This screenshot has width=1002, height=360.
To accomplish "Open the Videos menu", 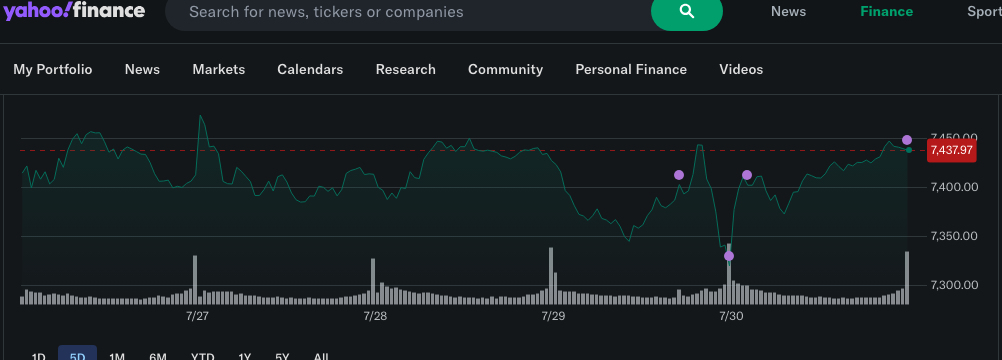I will tap(741, 69).
